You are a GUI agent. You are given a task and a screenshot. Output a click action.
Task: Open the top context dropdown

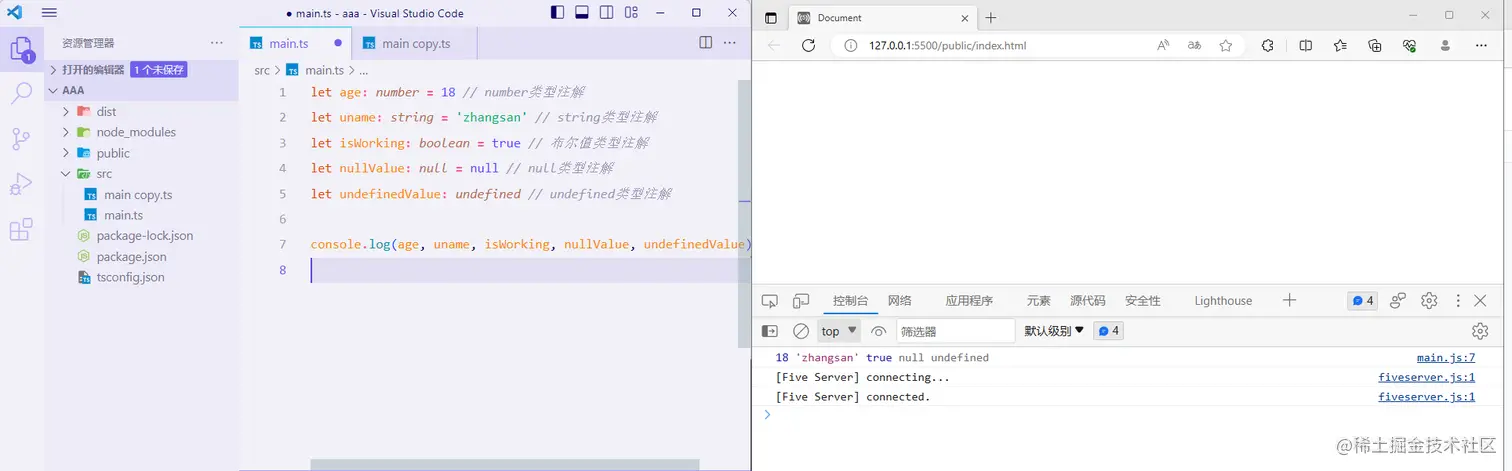(839, 331)
